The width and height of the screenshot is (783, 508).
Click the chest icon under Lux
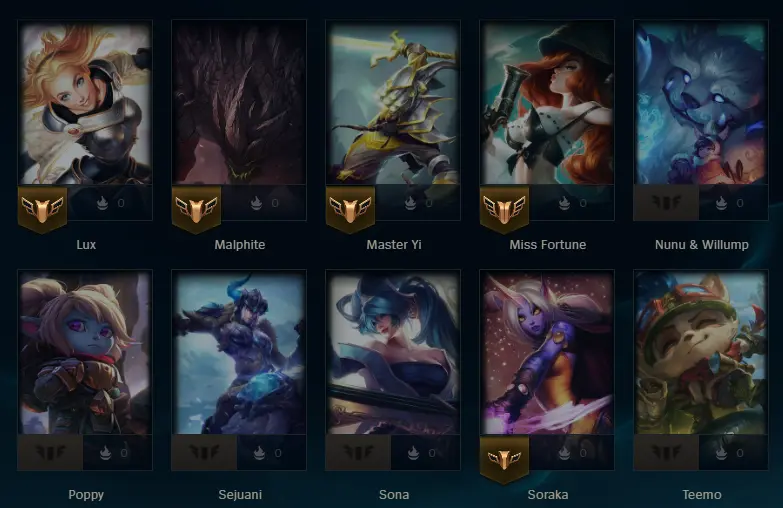[x=102, y=203]
